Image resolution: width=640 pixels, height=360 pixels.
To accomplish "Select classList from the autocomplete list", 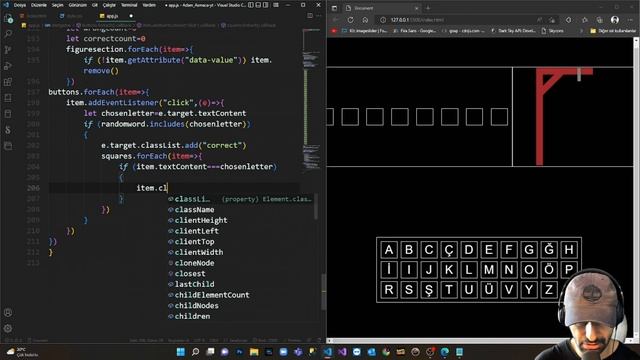I will (241, 199).
